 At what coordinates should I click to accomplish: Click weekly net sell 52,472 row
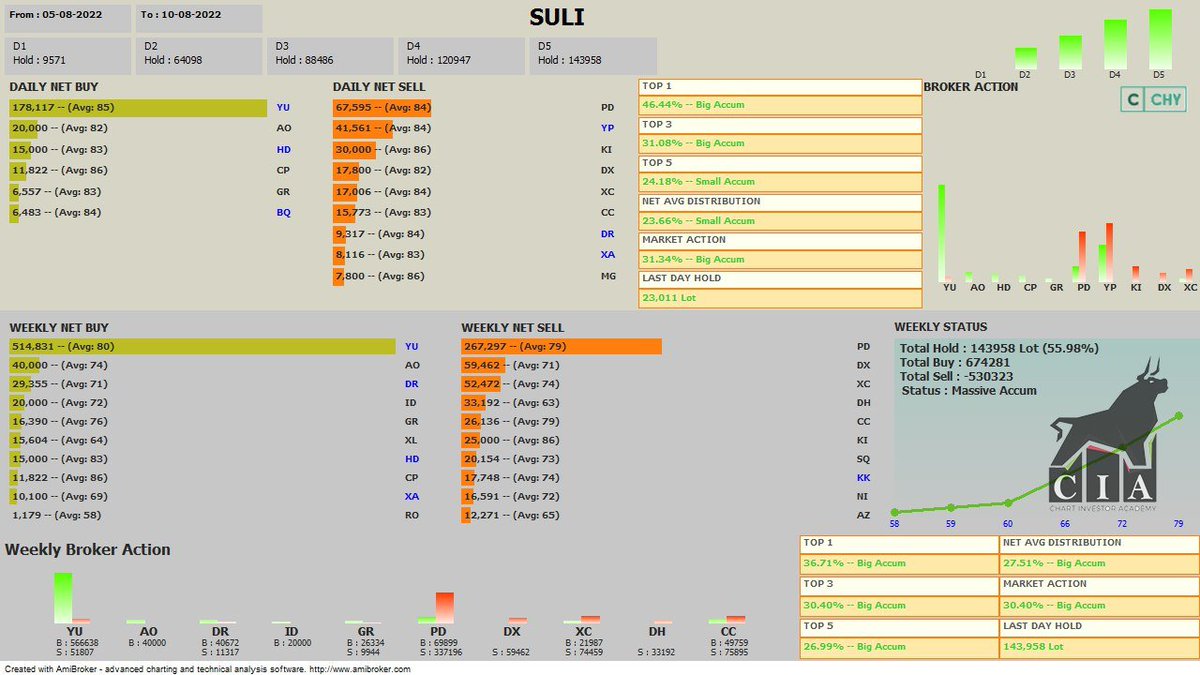667,384
